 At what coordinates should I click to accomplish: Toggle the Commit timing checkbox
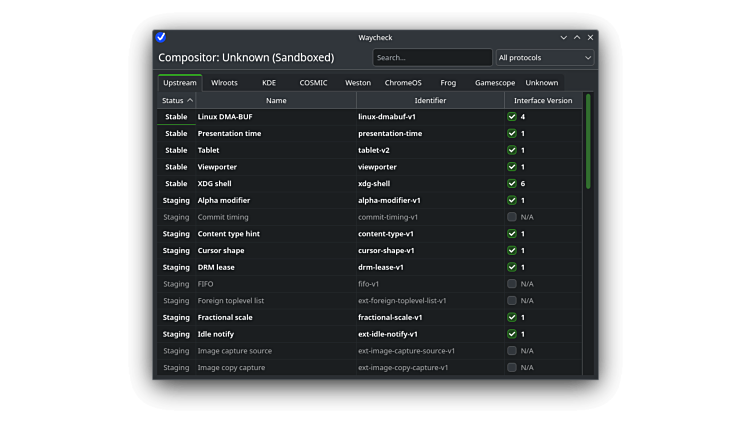click(512, 217)
